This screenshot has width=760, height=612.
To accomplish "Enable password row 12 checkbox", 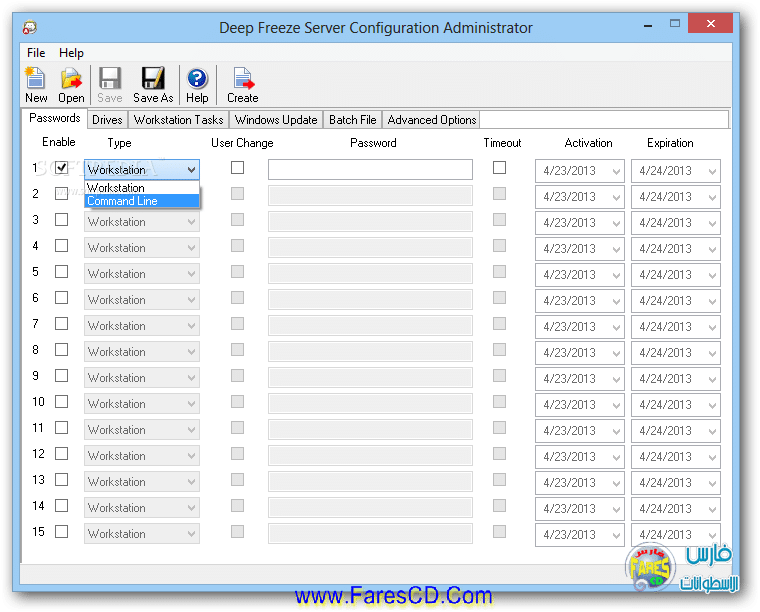I will 62,454.
